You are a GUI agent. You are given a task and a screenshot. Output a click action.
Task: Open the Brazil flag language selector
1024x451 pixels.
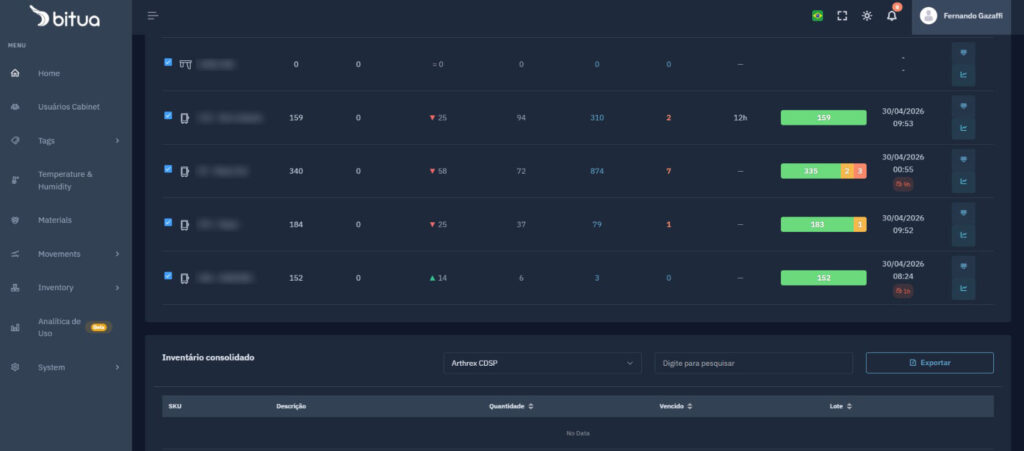(817, 16)
